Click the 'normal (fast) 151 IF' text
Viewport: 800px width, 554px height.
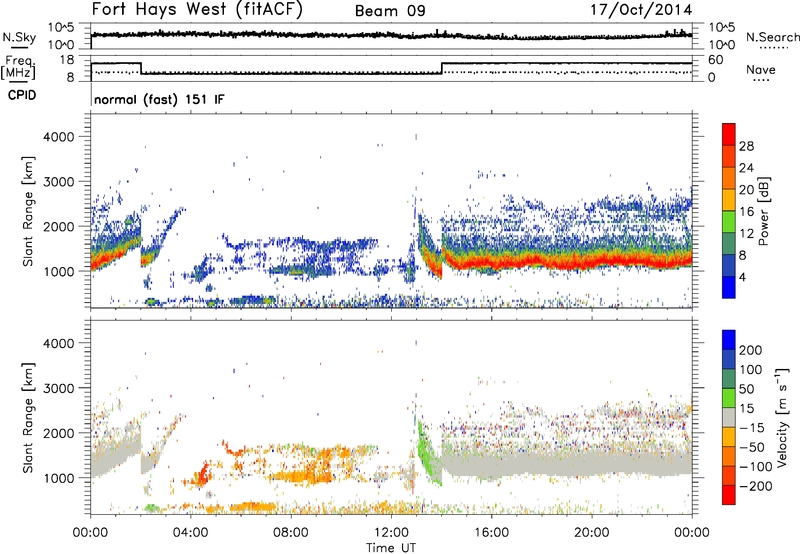pyautogui.click(x=159, y=99)
